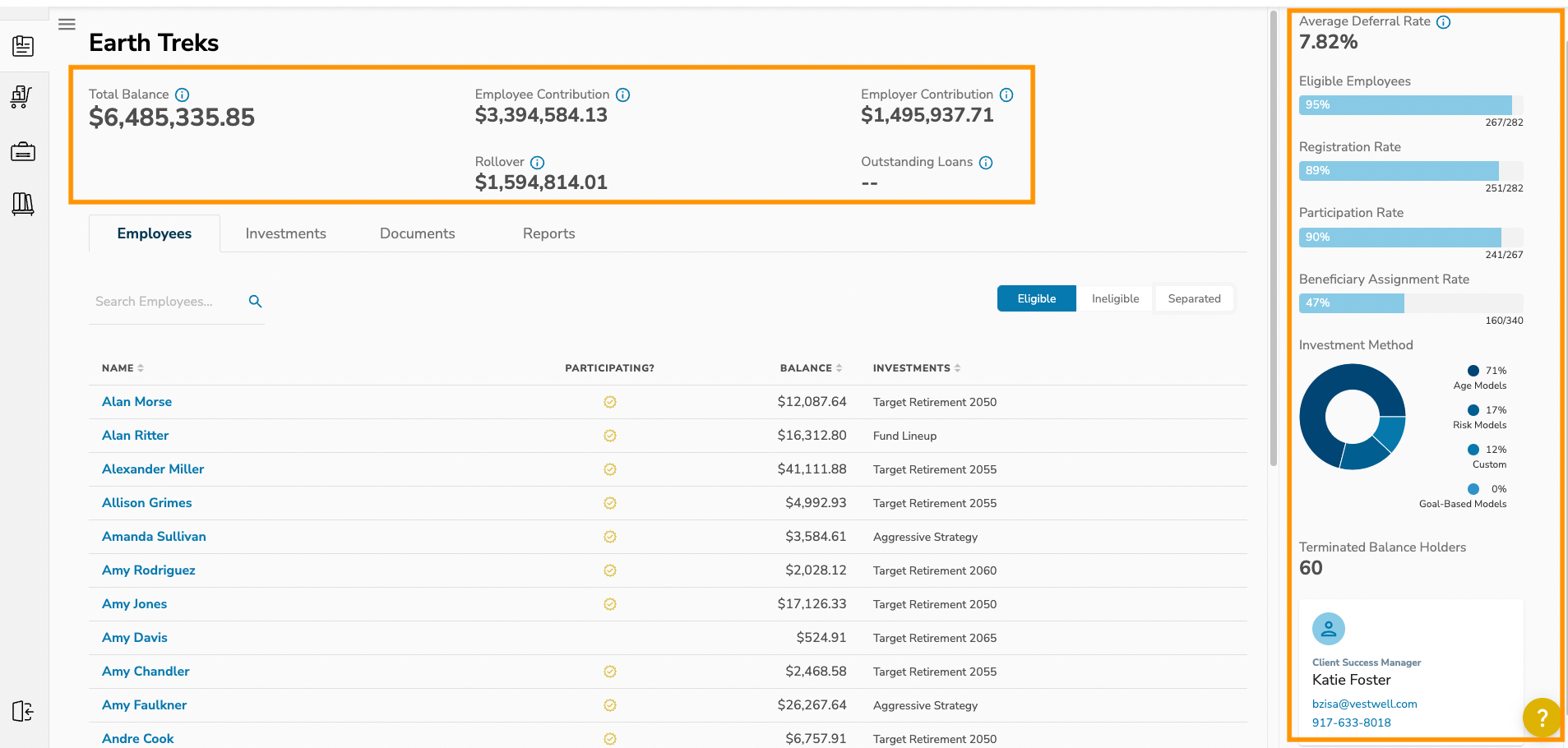Image resolution: width=1568 pixels, height=748 pixels.
Task: Open the yellow help question button
Action: [1542, 717]
